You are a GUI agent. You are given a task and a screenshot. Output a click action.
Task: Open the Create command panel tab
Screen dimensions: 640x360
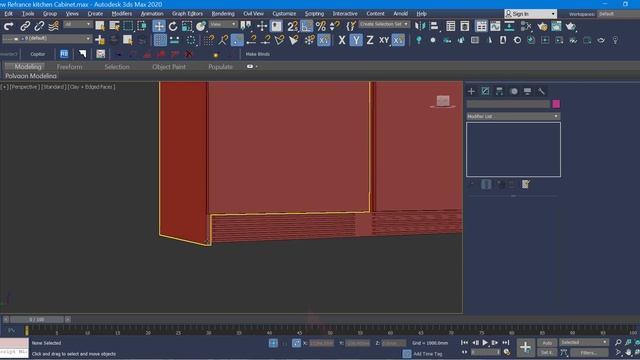click(x=471, y=91)
